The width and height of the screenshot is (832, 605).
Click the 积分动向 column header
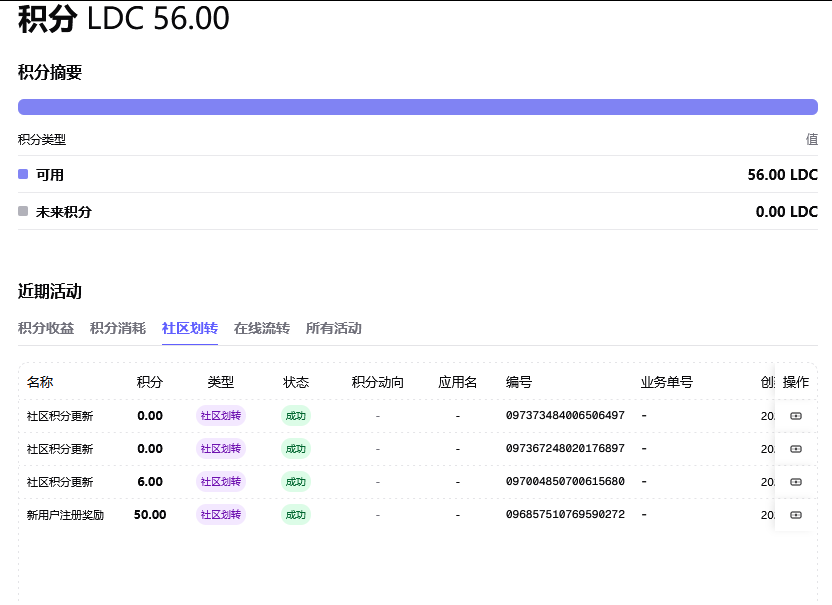(x=378, y=382)
